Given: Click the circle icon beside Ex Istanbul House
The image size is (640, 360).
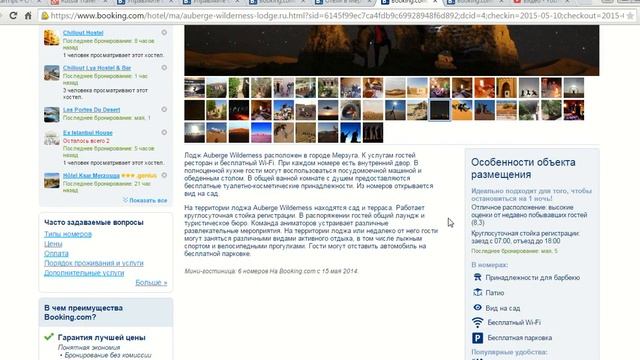Looking at the screenshot, I should click(164, 132).
